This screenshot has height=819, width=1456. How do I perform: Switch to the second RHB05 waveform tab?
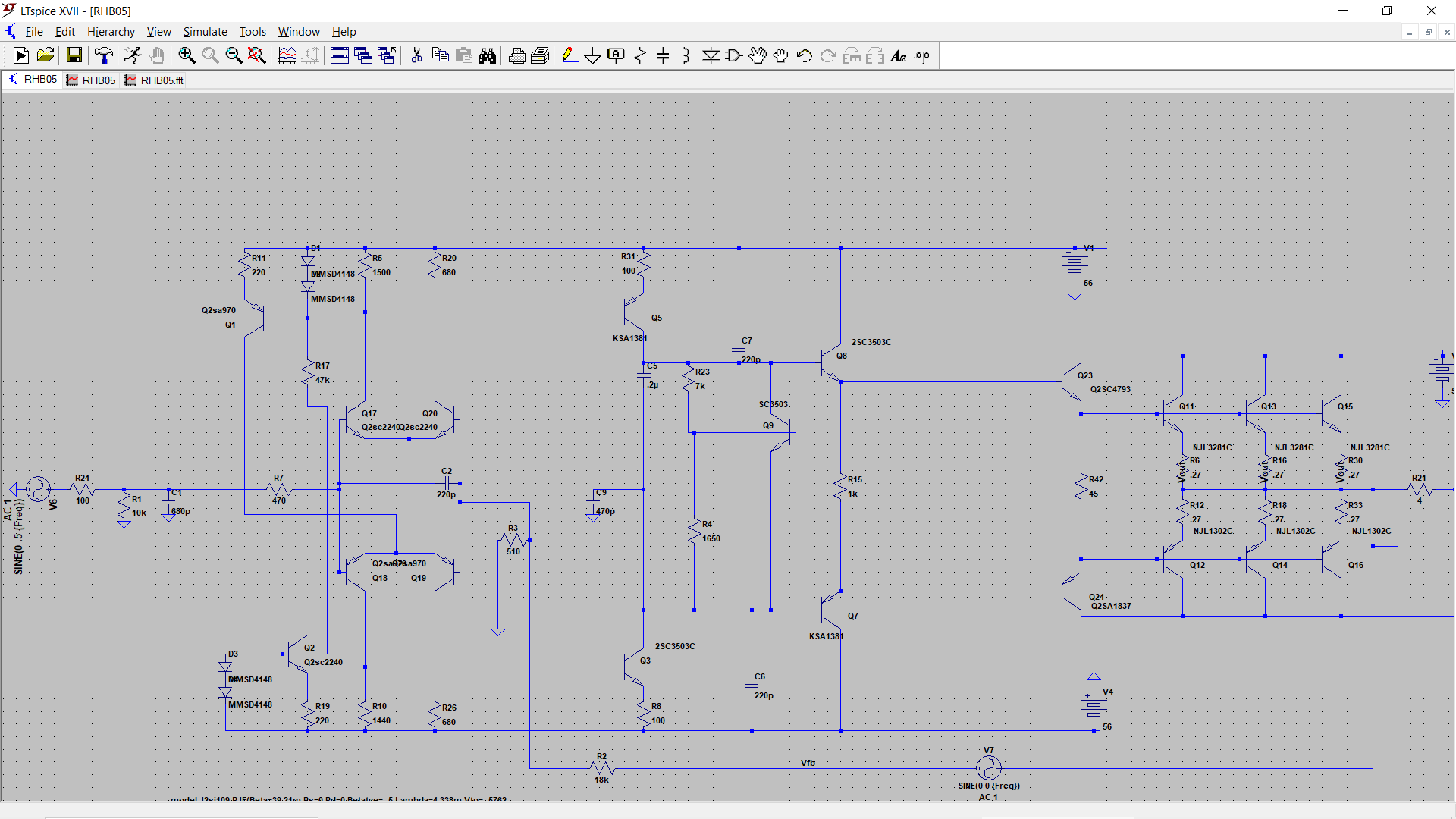pos(91,80)
